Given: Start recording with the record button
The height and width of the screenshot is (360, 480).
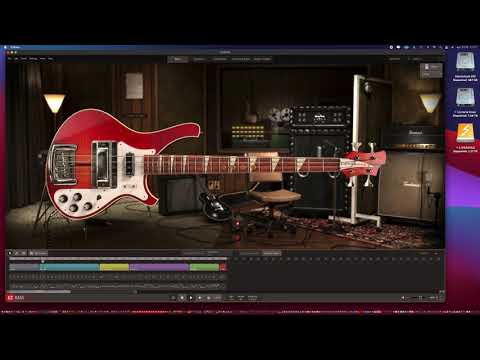Looking at the screenshot, I should 200,298.
